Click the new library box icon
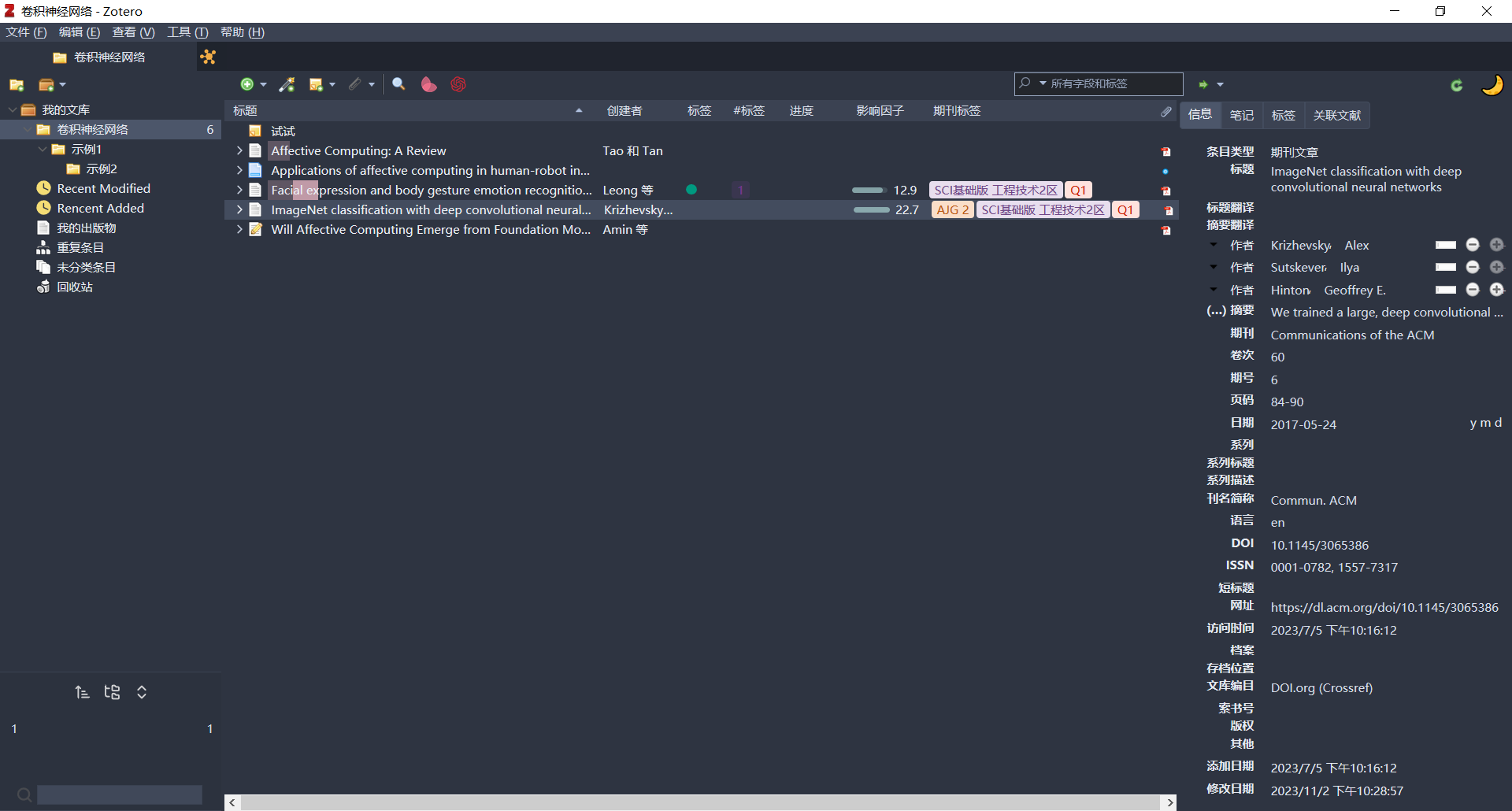 [46, 84]
